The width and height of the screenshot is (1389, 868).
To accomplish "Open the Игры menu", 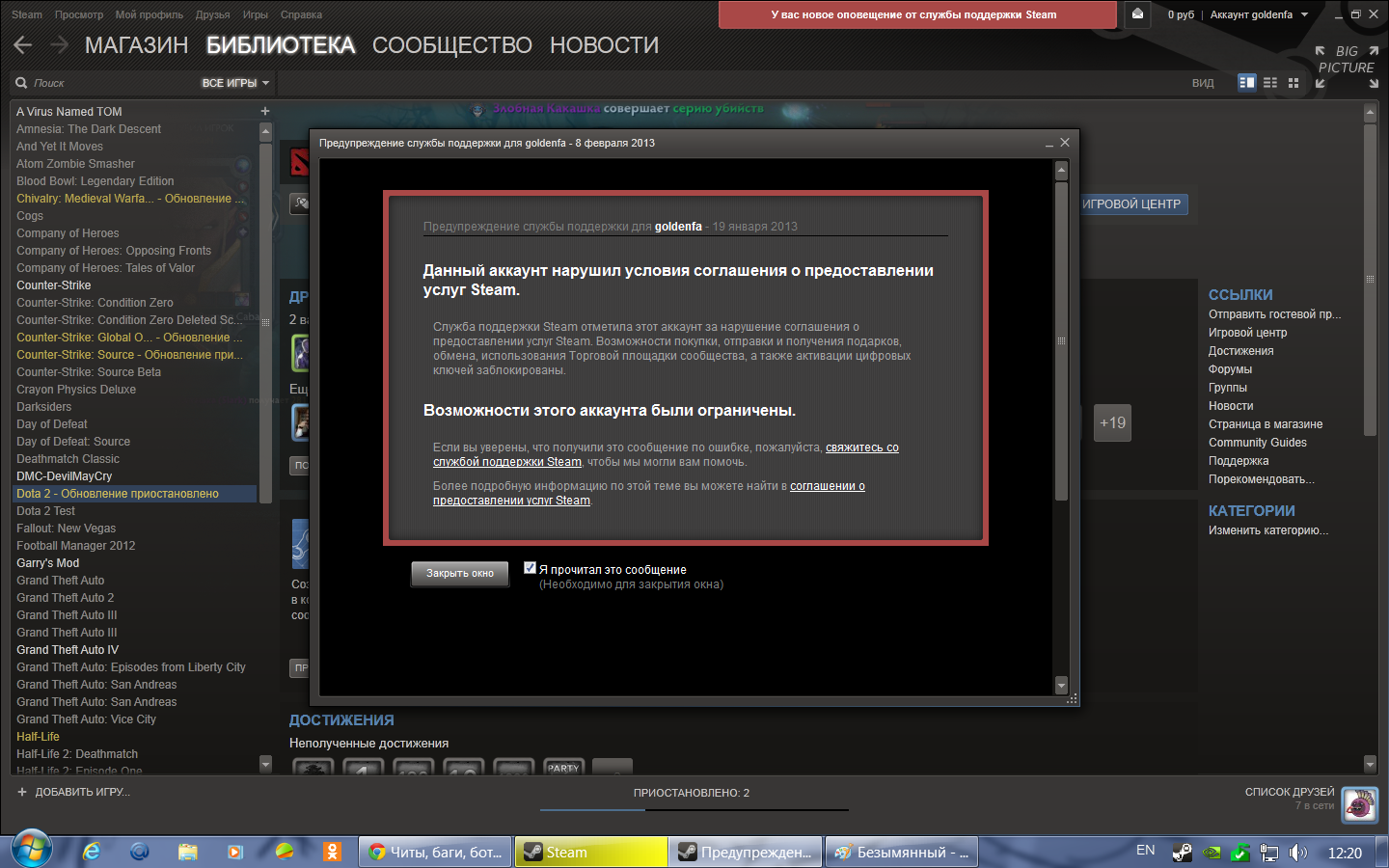I will [x=256, y=14].
